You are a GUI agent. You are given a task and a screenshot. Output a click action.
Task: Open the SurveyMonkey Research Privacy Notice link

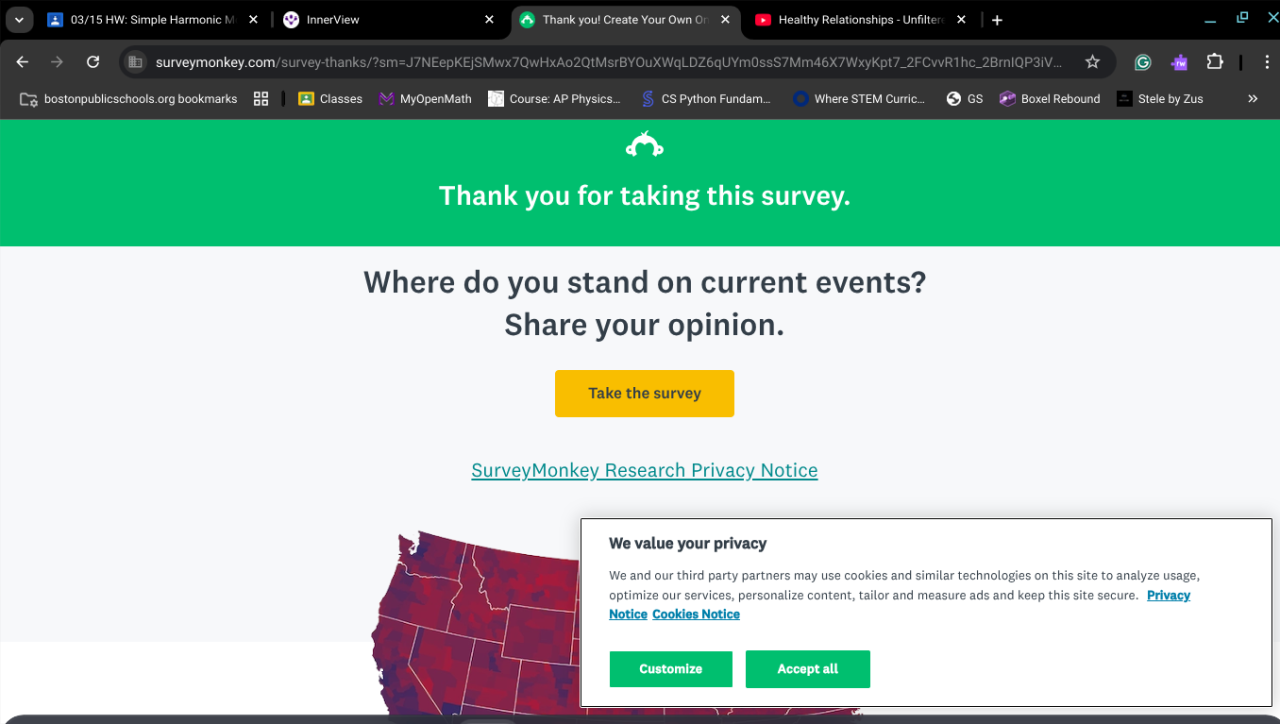click(x=644, y=470)
